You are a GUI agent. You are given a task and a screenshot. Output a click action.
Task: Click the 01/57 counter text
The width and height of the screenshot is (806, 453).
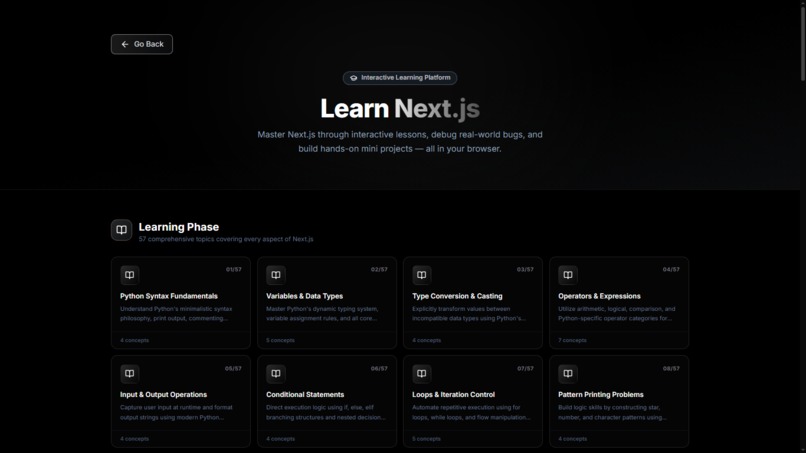click(233, 269)
